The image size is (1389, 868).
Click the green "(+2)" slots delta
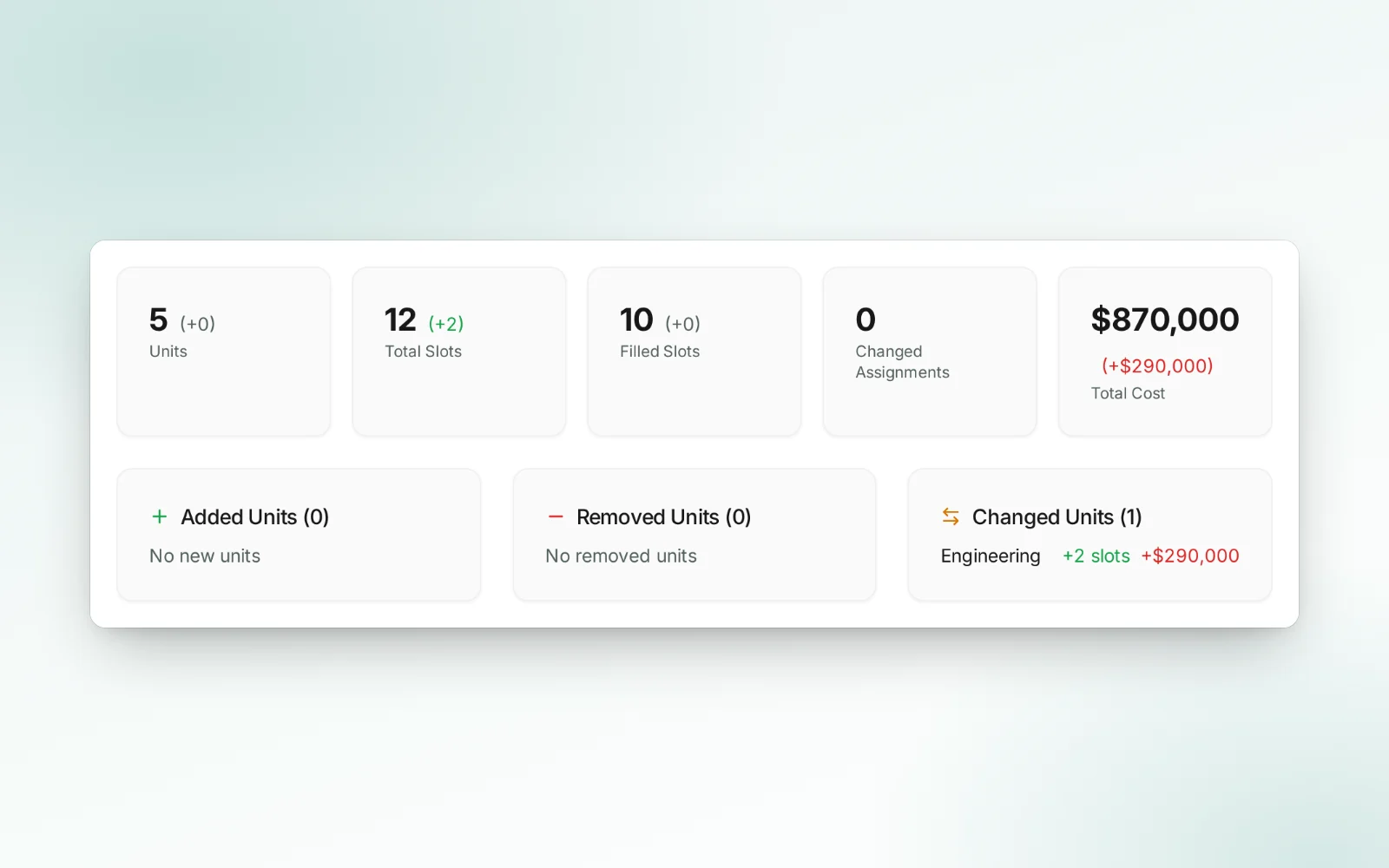[x=446, y=324]
